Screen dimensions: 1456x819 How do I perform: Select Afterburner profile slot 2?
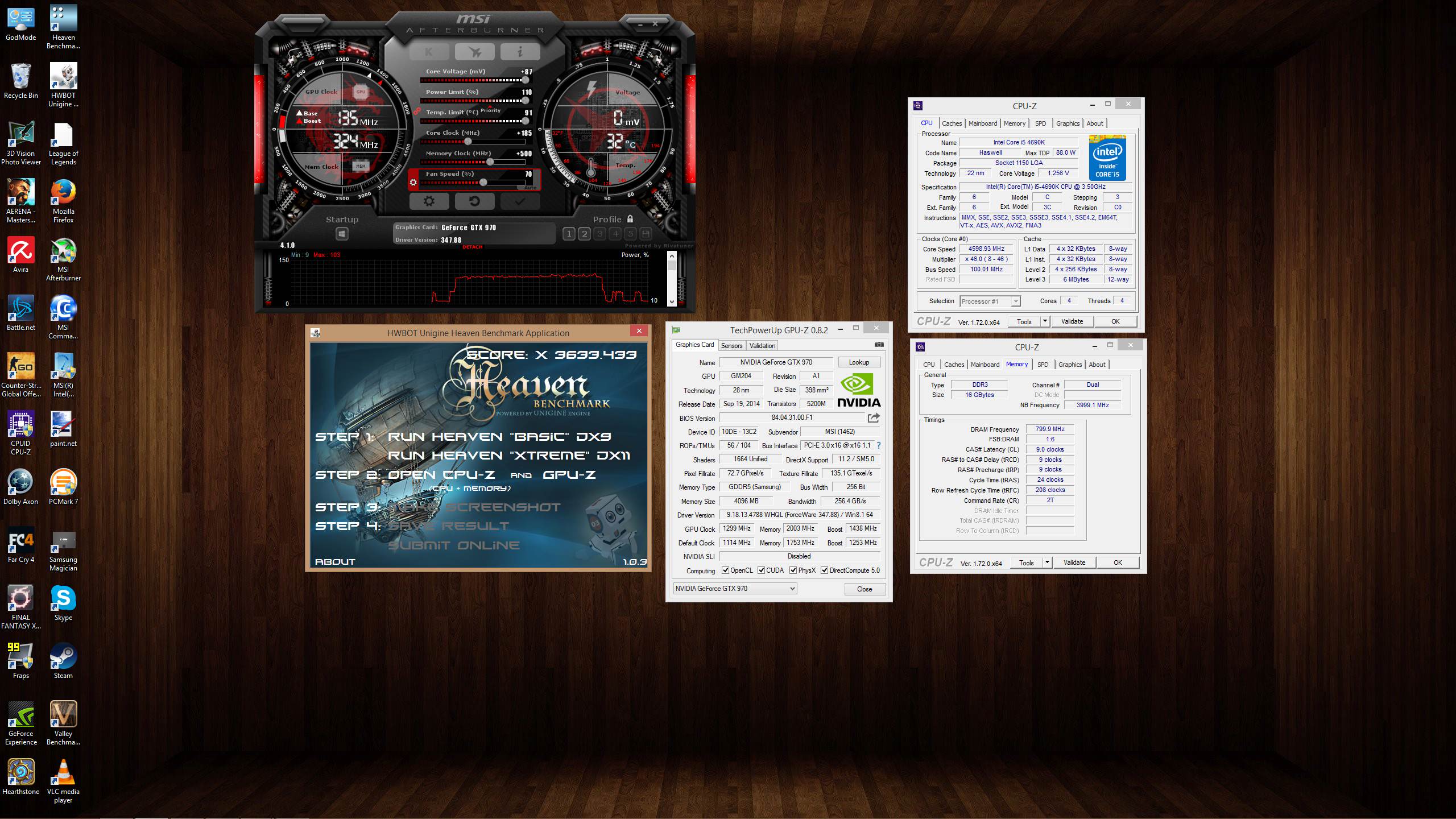pos(584,234)
